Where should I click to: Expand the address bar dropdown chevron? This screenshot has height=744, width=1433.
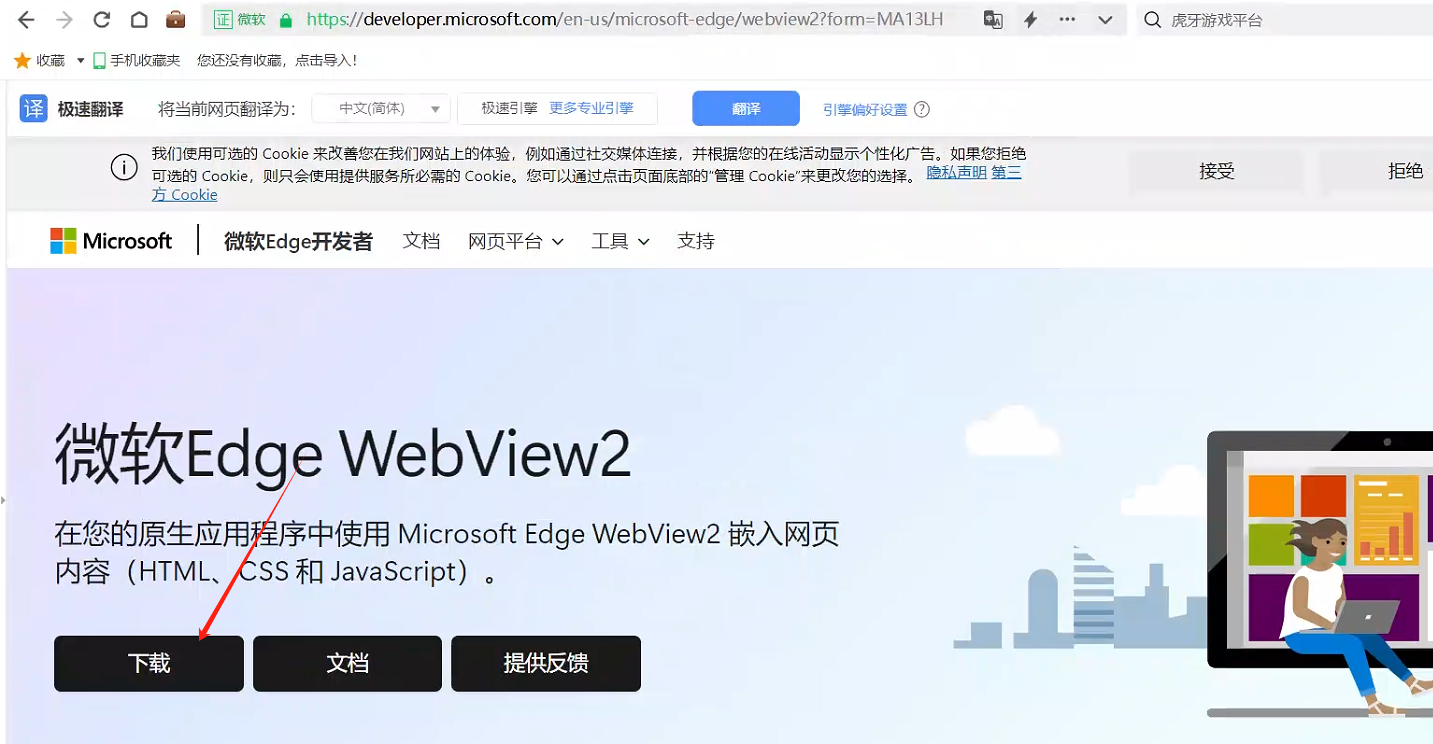point(1105,20)
